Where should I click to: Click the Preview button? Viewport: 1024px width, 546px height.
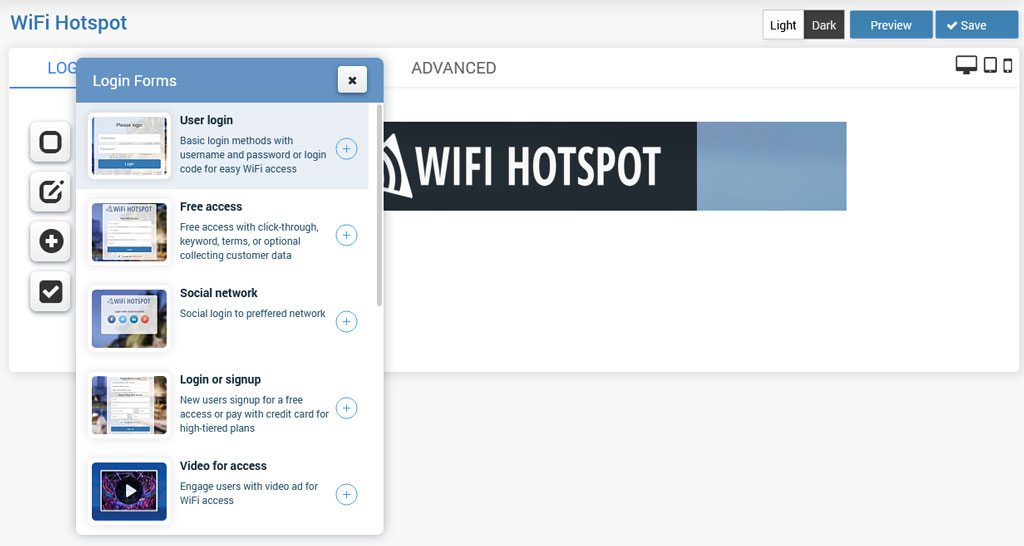(x=890, y=25)
